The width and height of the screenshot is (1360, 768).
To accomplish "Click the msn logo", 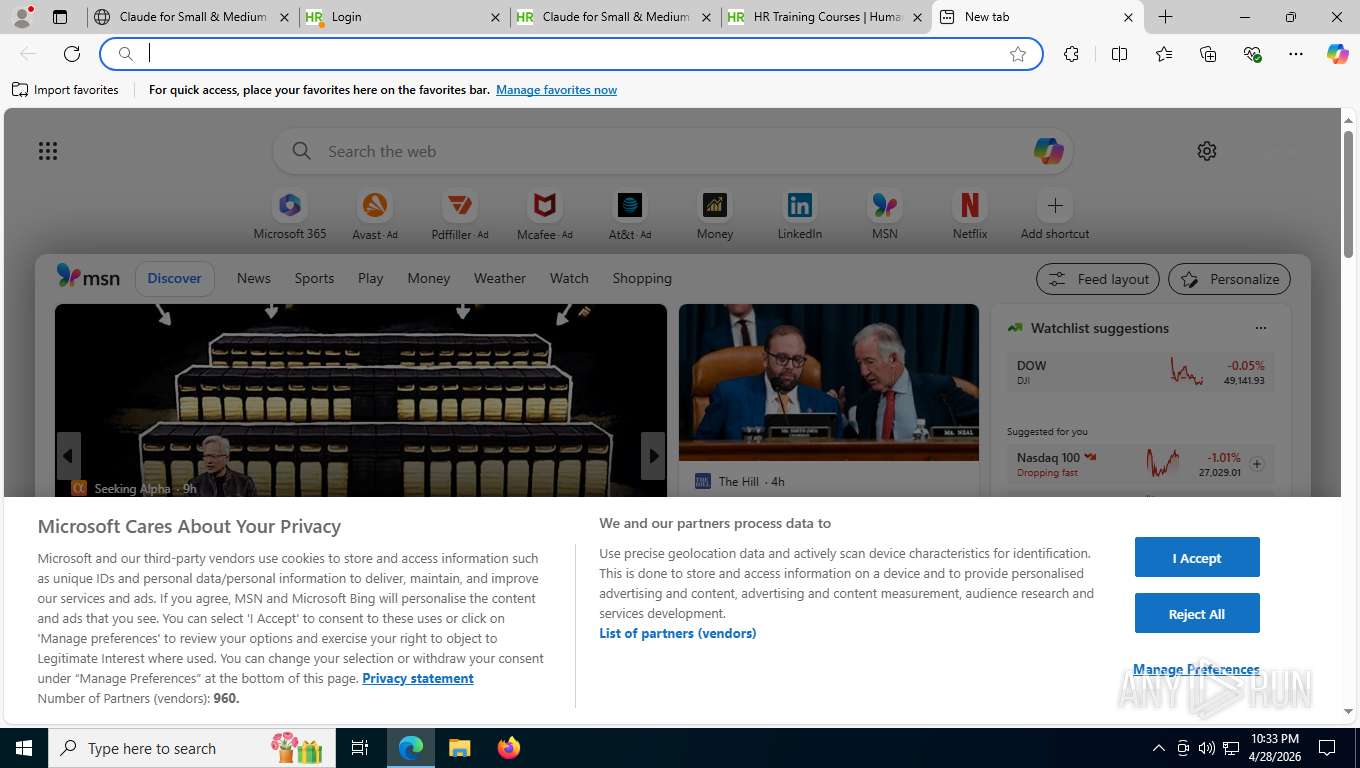I will pyautogui.click(x=88, y=277).
